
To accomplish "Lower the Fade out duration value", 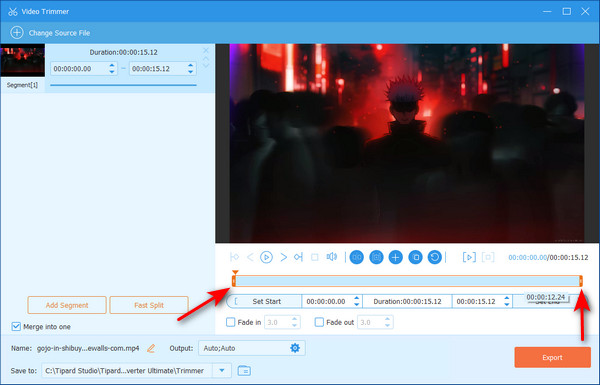I will (387, 325).
